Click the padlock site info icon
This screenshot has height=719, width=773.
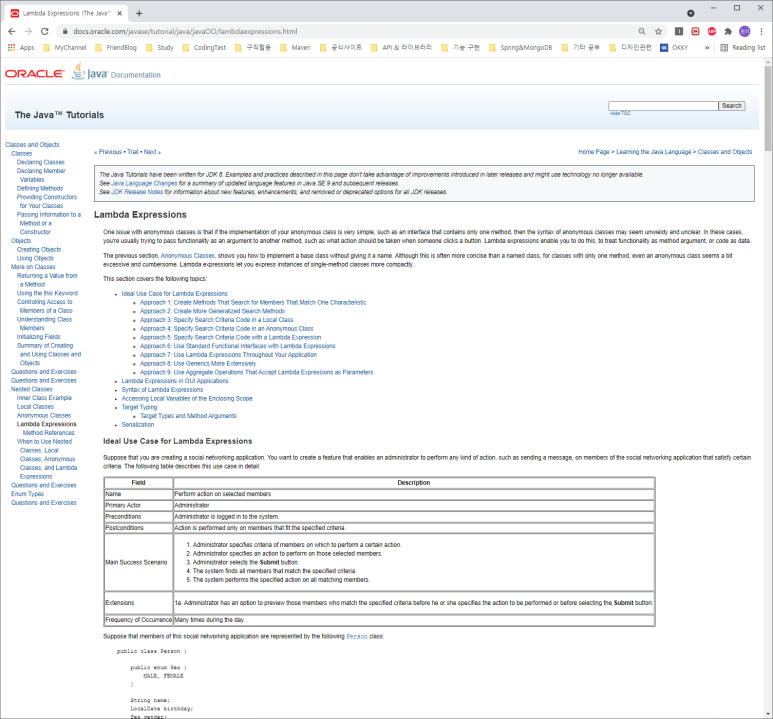65,31
